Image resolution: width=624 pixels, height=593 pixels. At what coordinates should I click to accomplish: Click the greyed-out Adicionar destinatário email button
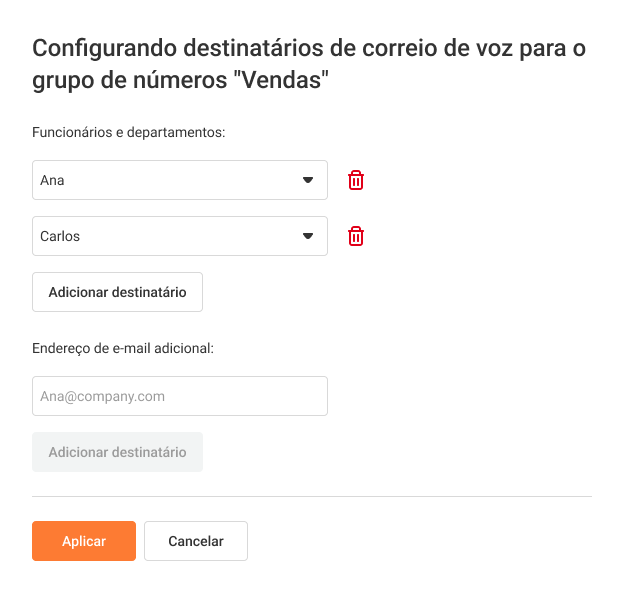[117, 452]
